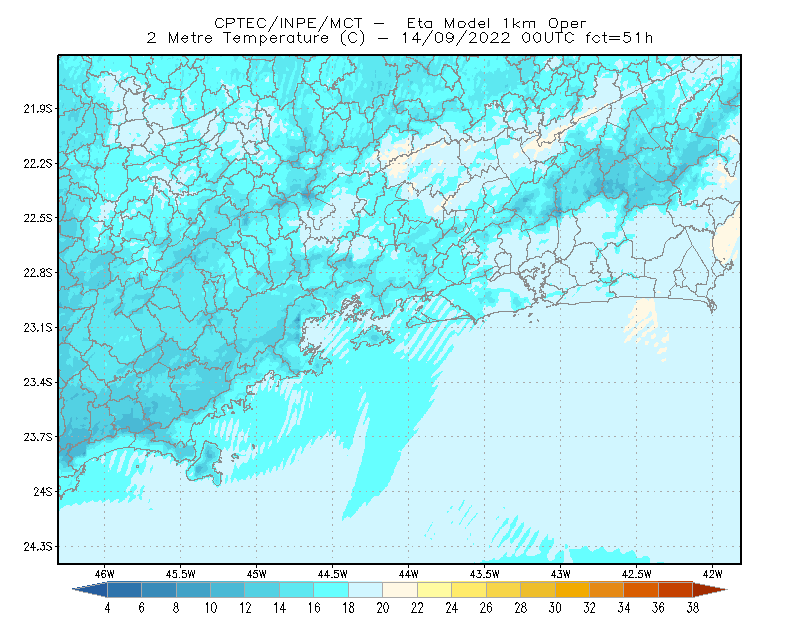800x618 pixels.
Task: Click the 23.1S latitude label
Action: pos(37,328)
